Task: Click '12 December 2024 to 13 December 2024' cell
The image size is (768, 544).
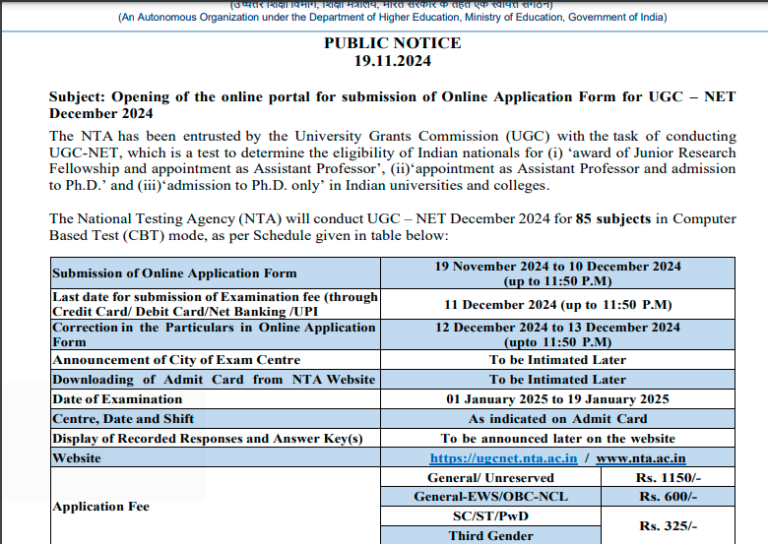Action: point(558,334)
